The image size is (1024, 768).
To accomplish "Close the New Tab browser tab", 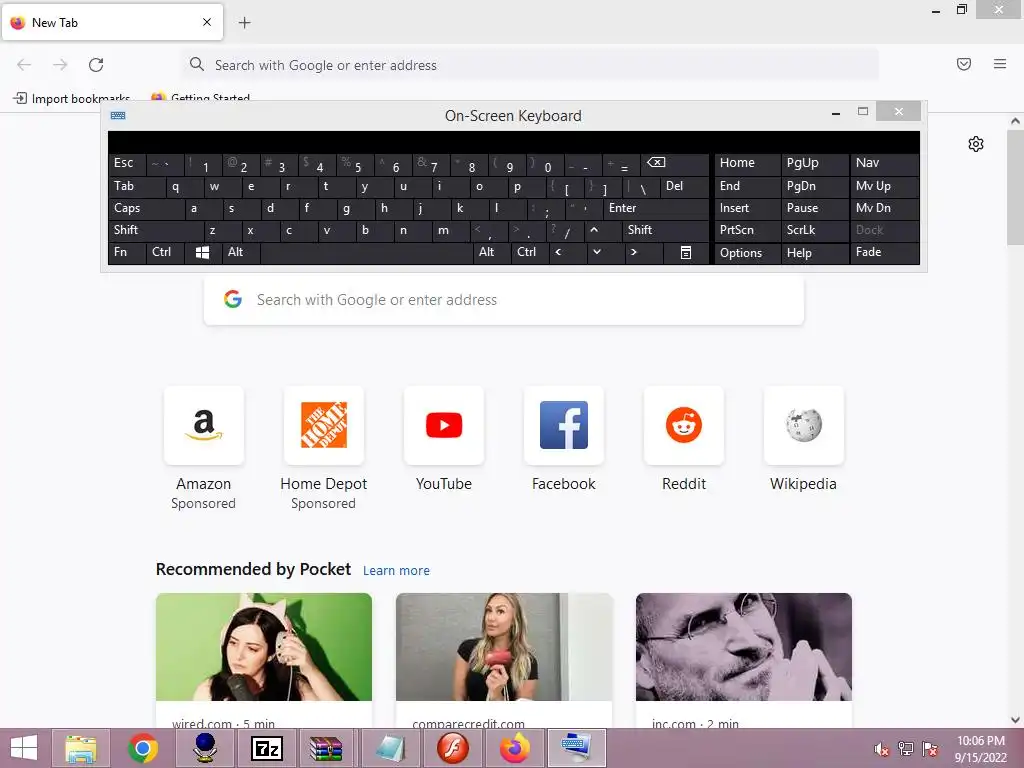I will coord(207,22).
